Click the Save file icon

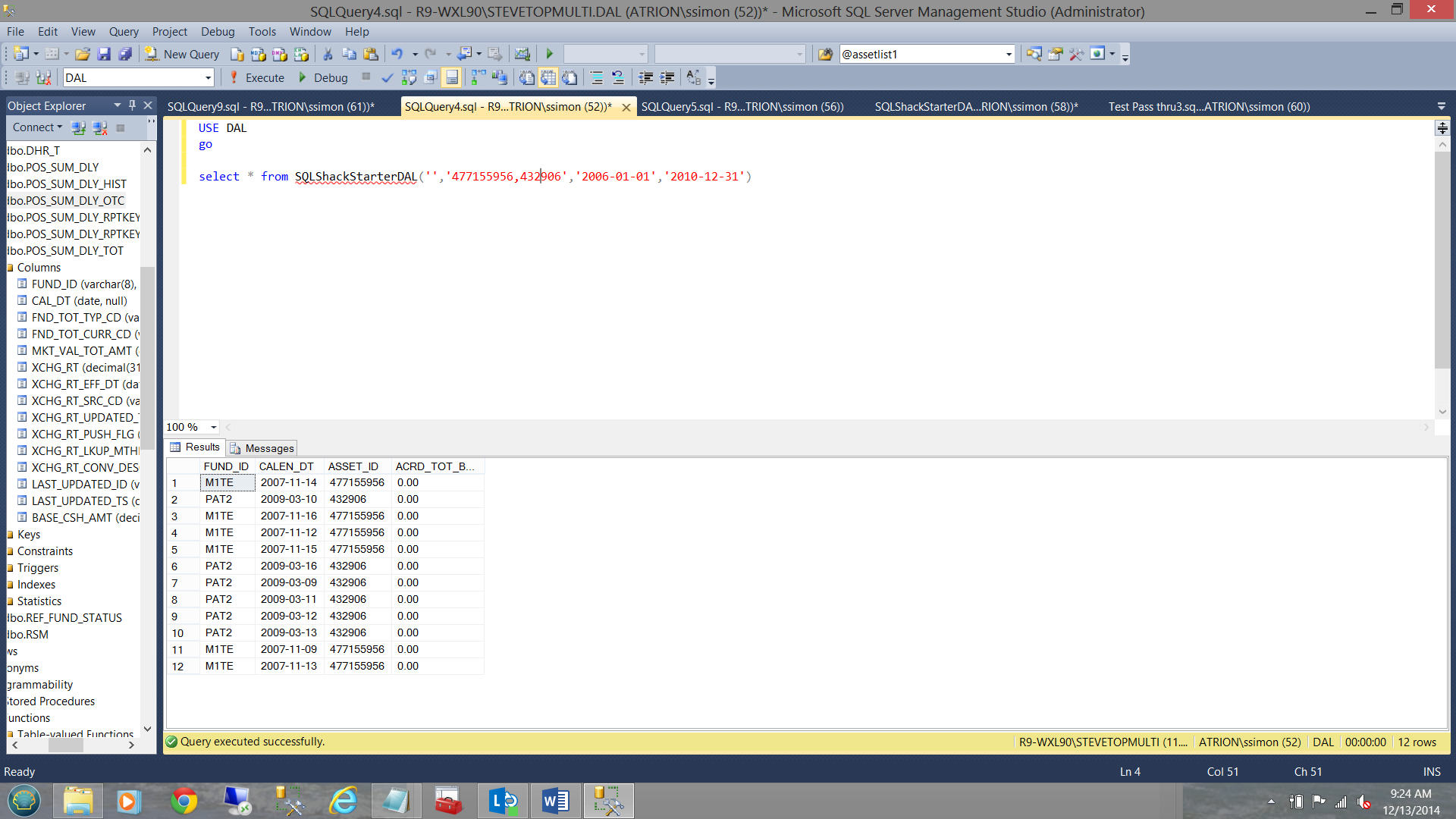pyautogui.click(x=104, y=54)
